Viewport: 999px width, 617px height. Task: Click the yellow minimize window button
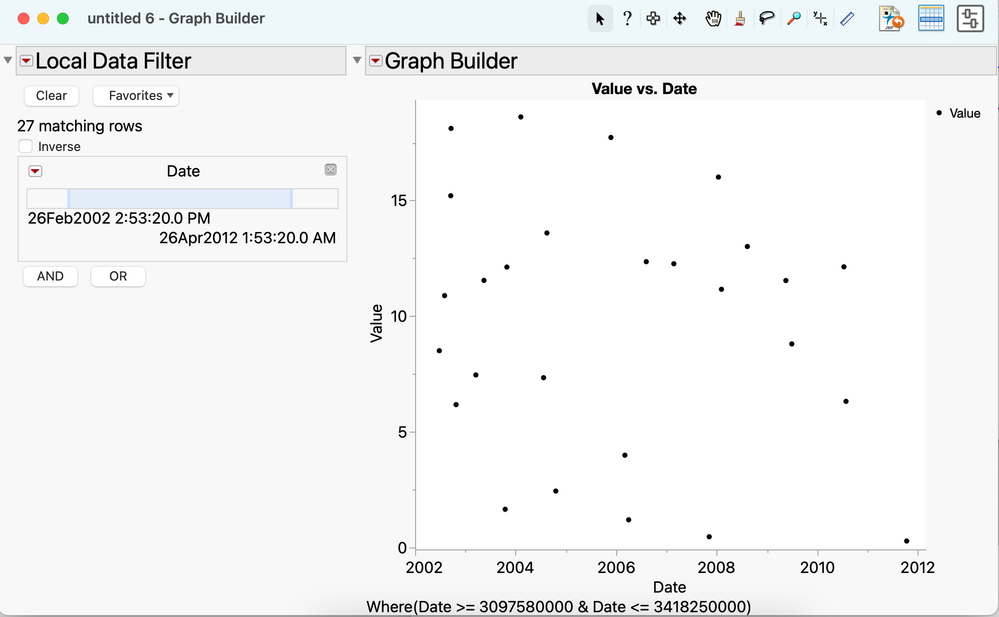coord(43,18)
